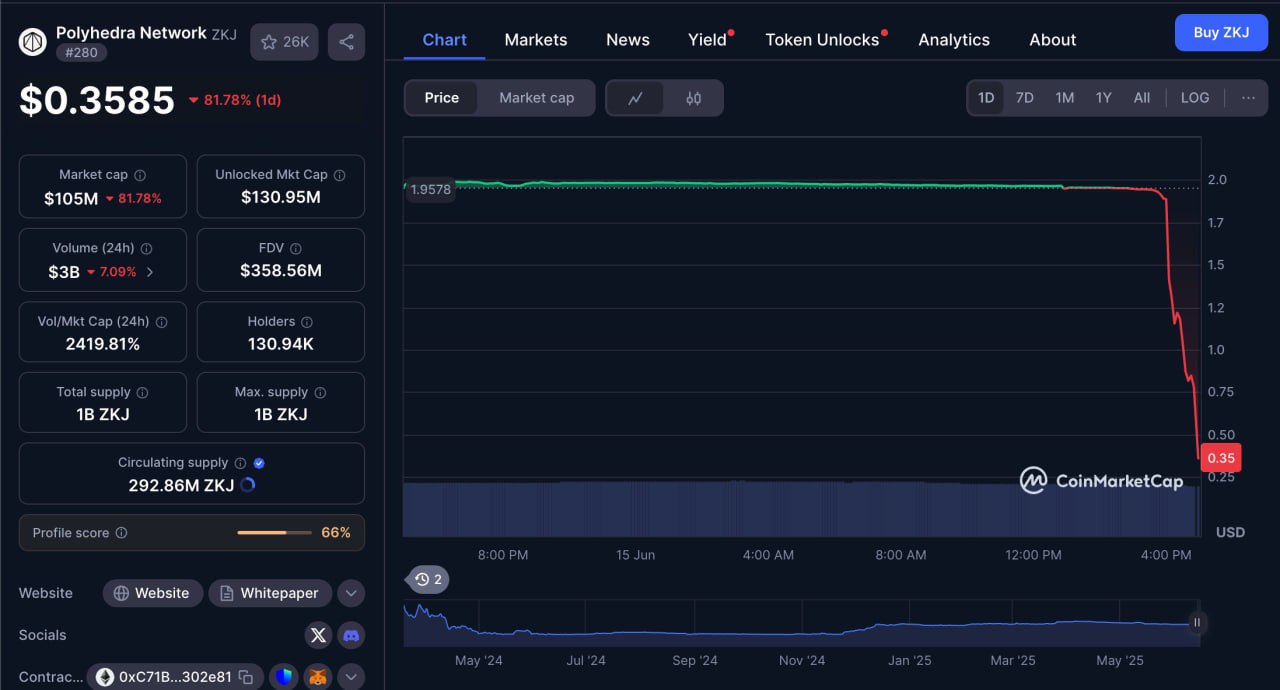Select line chart view icon
Screen dimensions: 1280x690
coord(635,98)
